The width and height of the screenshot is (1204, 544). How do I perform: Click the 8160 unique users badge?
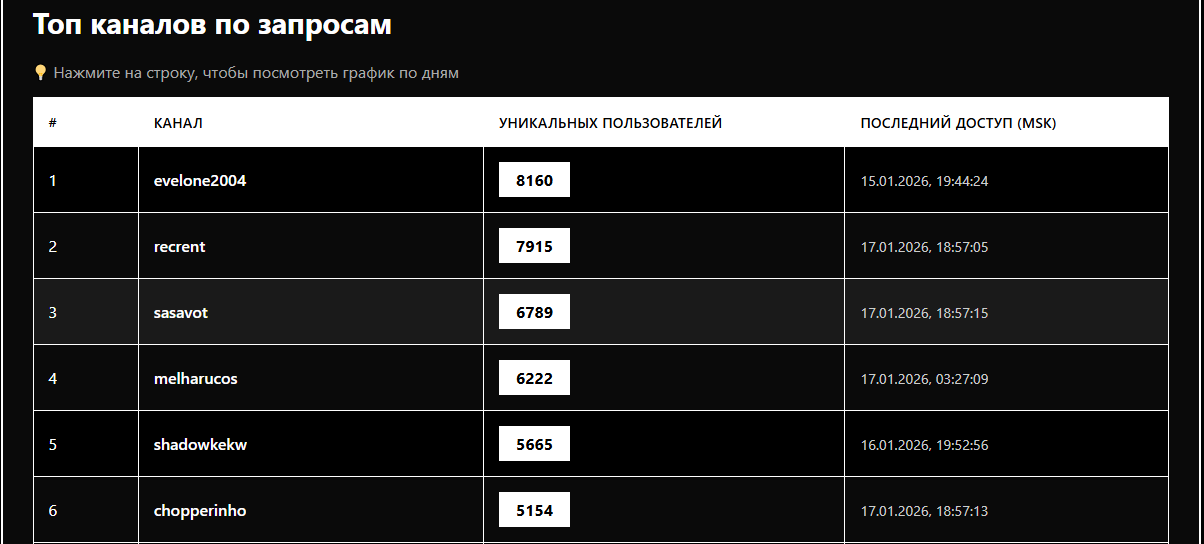pos(534,180)
